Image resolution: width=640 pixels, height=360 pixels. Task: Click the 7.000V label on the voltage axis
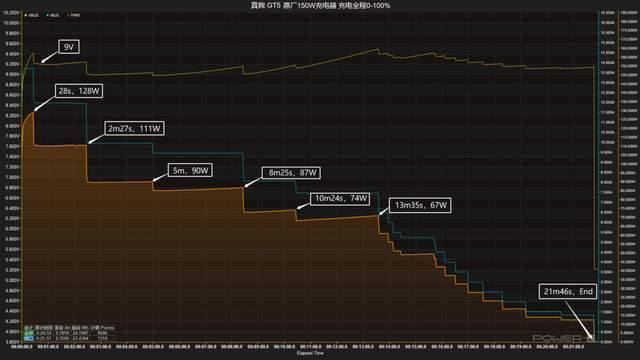tap(12, 177)
